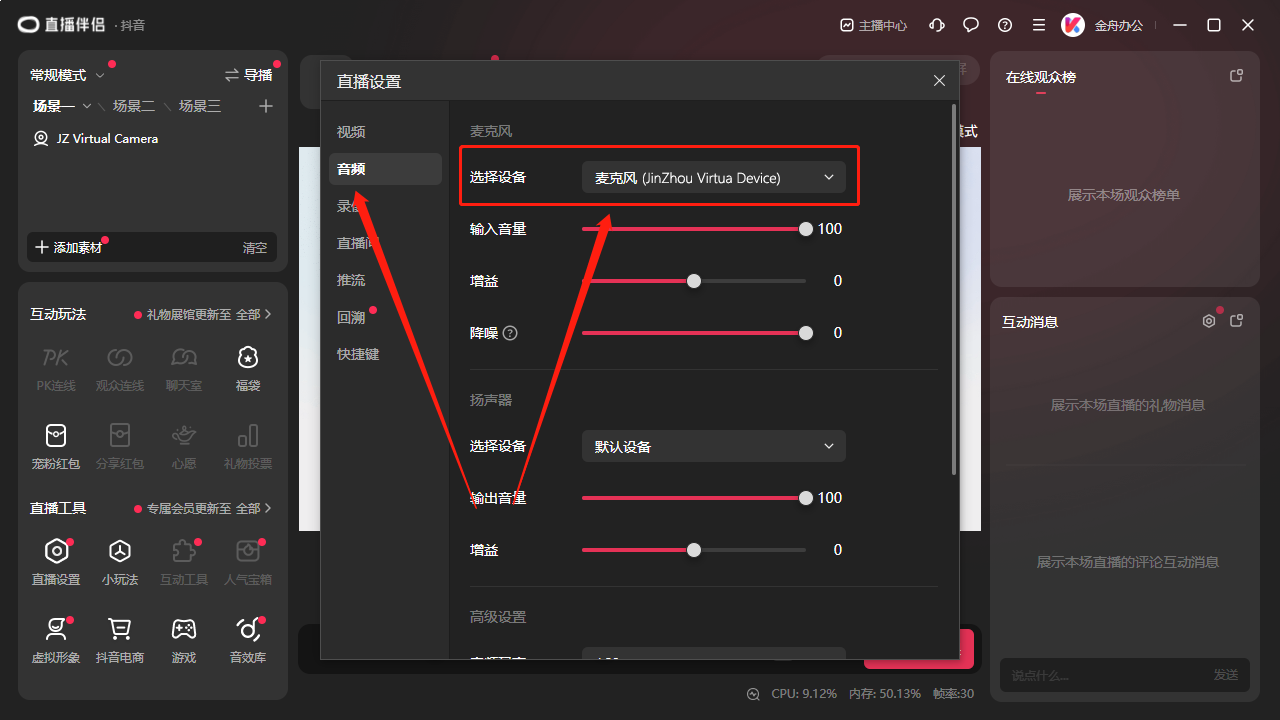The width and height of the screenshot is (1280, 720).
Task: Click the help question mark icon
Action: [1005, 25]
